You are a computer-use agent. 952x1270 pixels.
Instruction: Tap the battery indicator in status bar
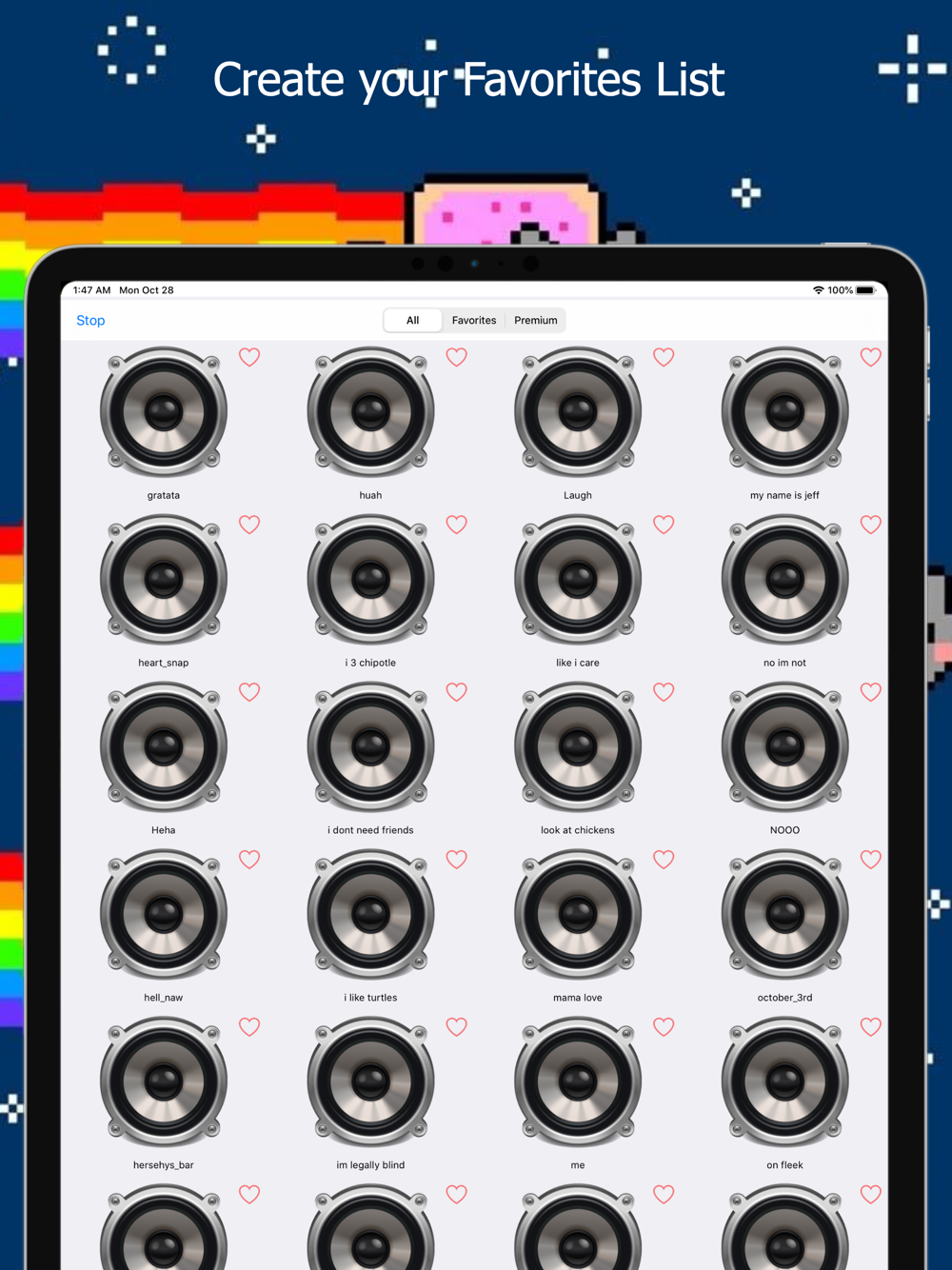click(x=865, y=290)
